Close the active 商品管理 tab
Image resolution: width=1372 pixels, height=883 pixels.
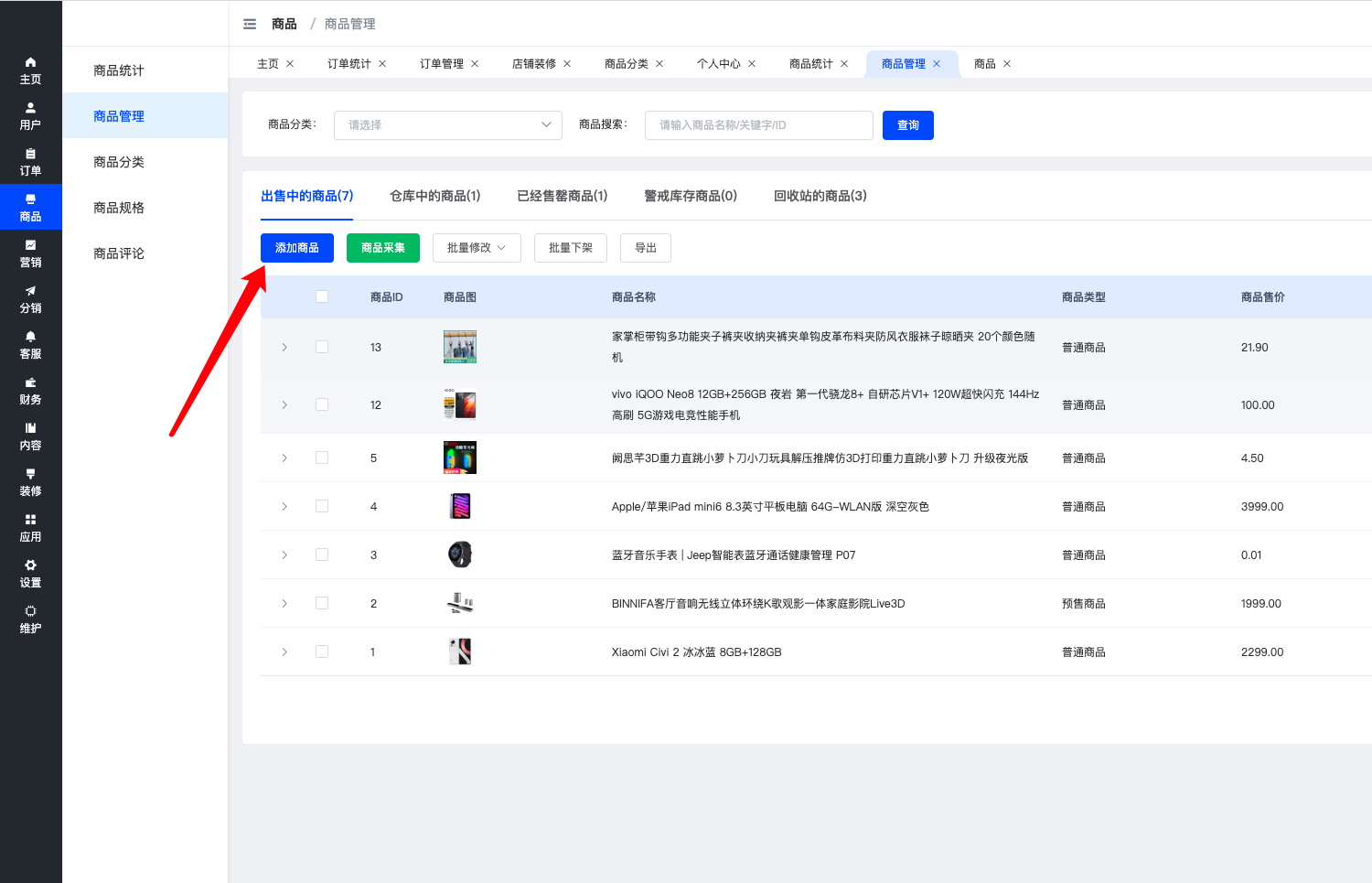coord(937,64)
